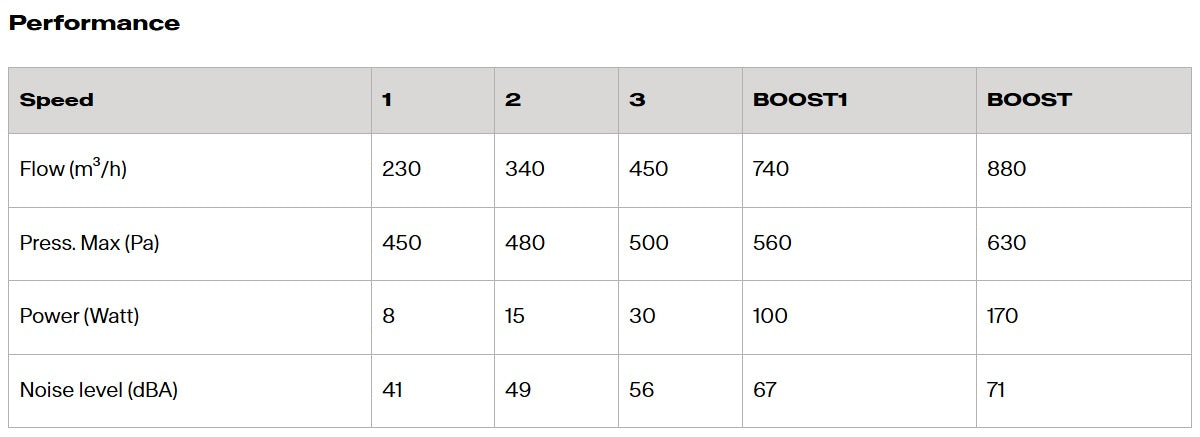
Task: Select the Power (Watt) row label
Action: click(x=79, y=316)
